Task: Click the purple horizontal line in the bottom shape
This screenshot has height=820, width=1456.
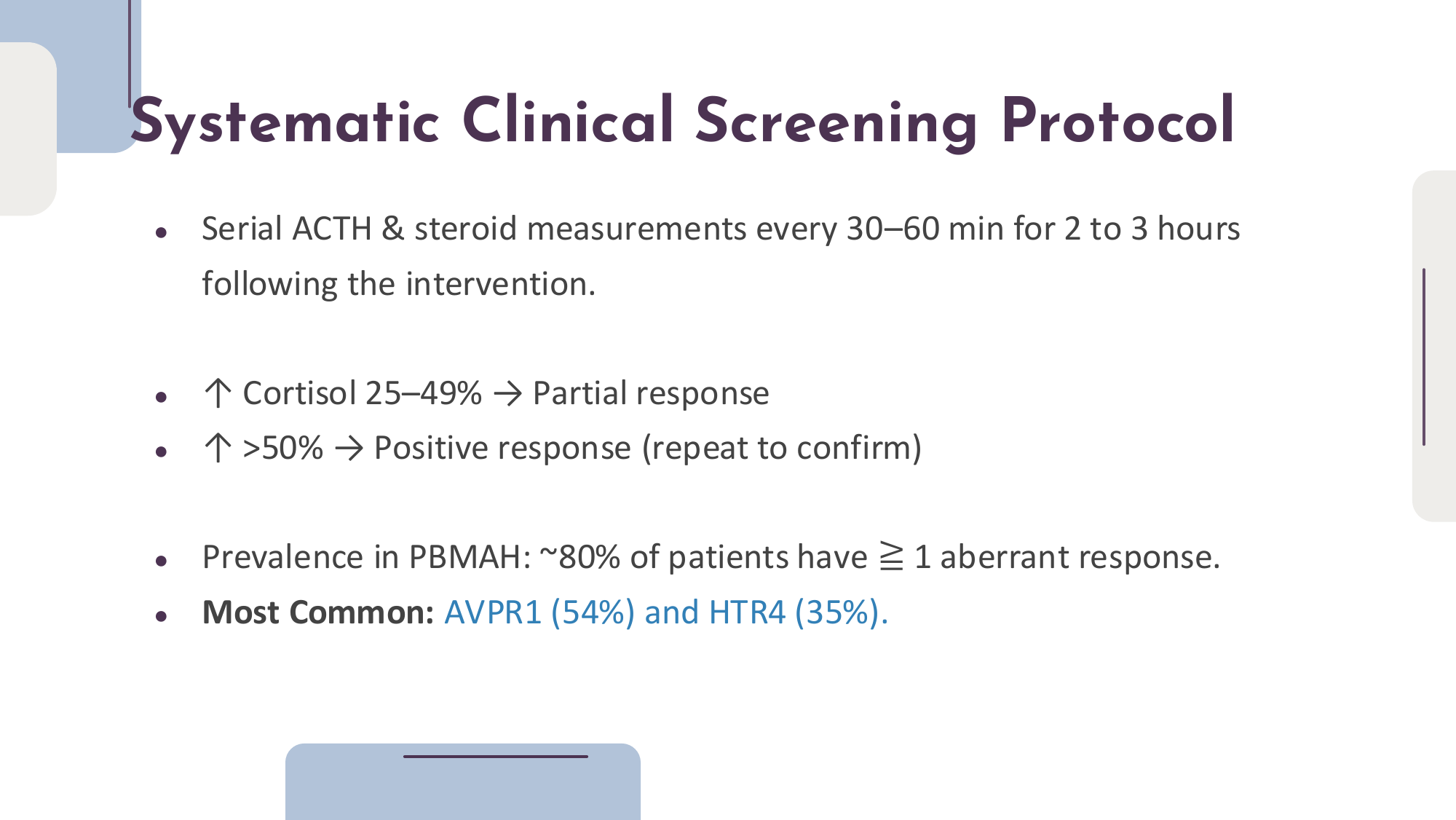Action: point(495,757)
